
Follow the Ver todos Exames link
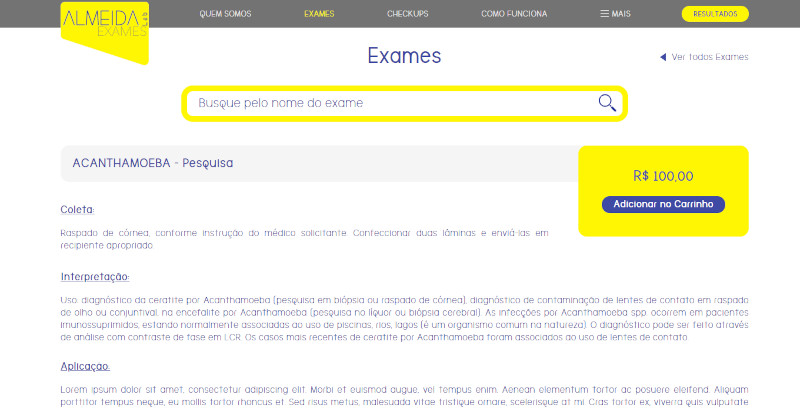[x=710, y=57]
